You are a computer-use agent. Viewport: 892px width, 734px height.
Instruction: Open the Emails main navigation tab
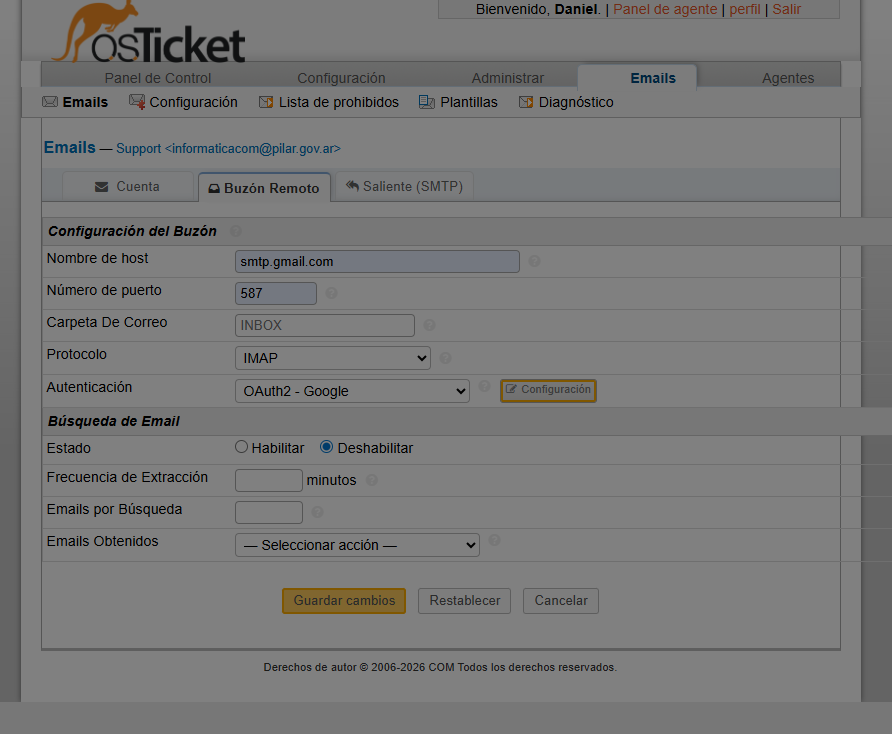coord(637,78)
